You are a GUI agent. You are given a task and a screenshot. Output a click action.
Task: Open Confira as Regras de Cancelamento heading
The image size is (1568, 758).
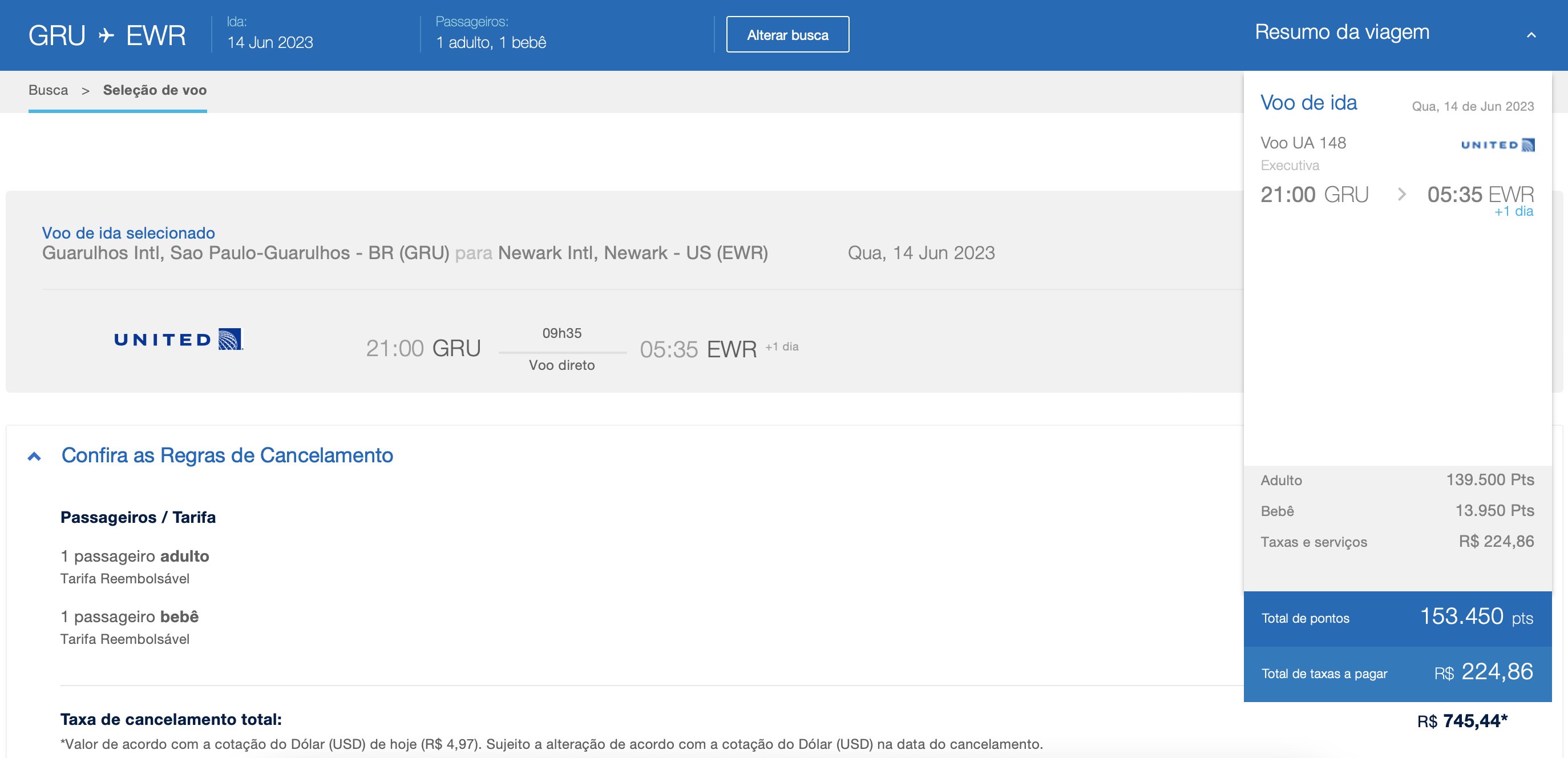[227, 455]
